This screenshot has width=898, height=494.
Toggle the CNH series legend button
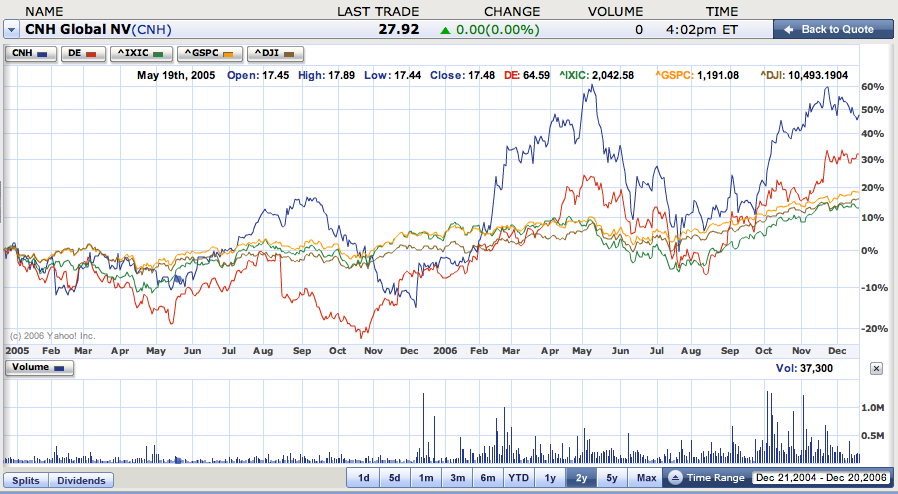pos(30,53)
